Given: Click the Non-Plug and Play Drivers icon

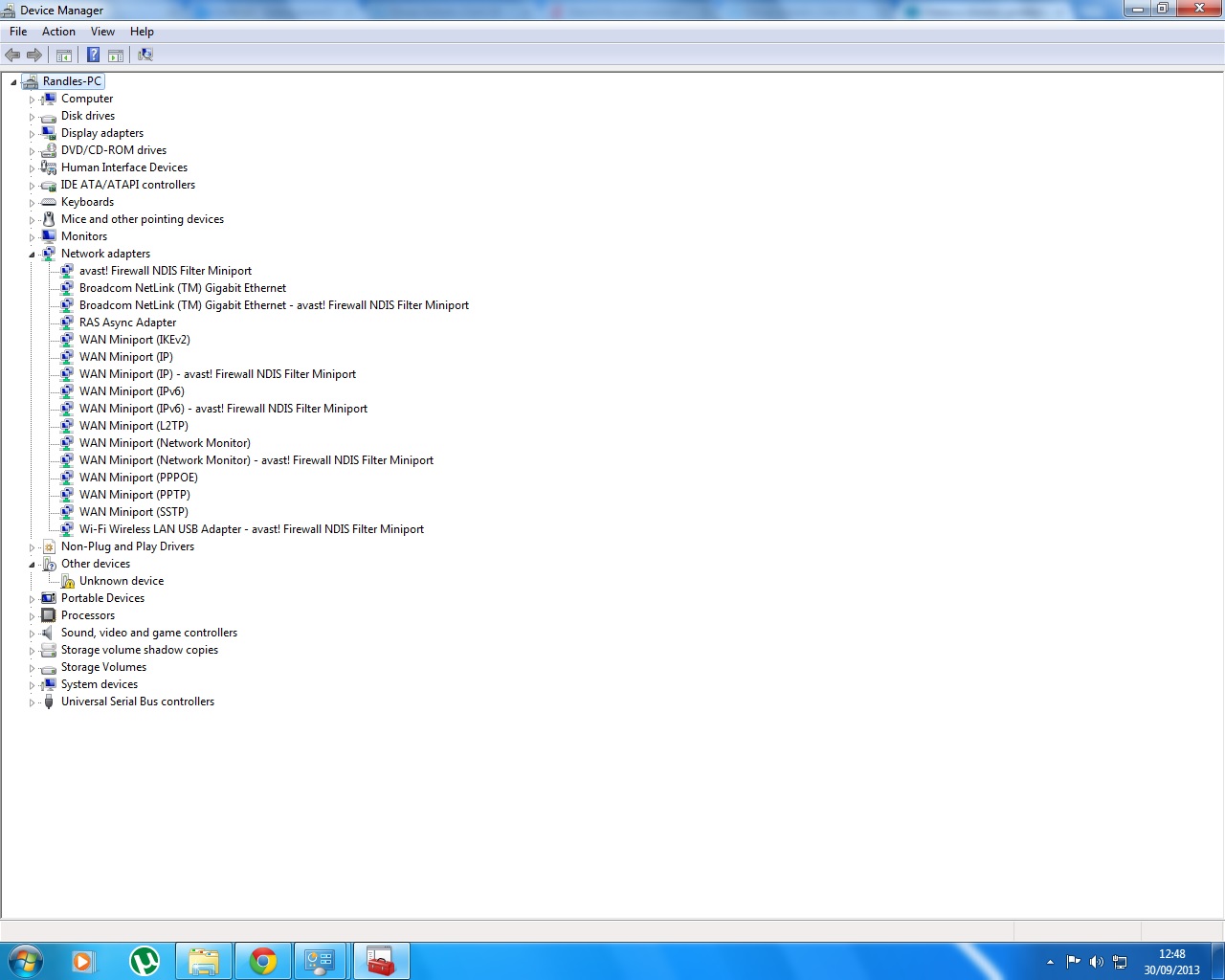Looking at the screenshot, I should (49, 546).
